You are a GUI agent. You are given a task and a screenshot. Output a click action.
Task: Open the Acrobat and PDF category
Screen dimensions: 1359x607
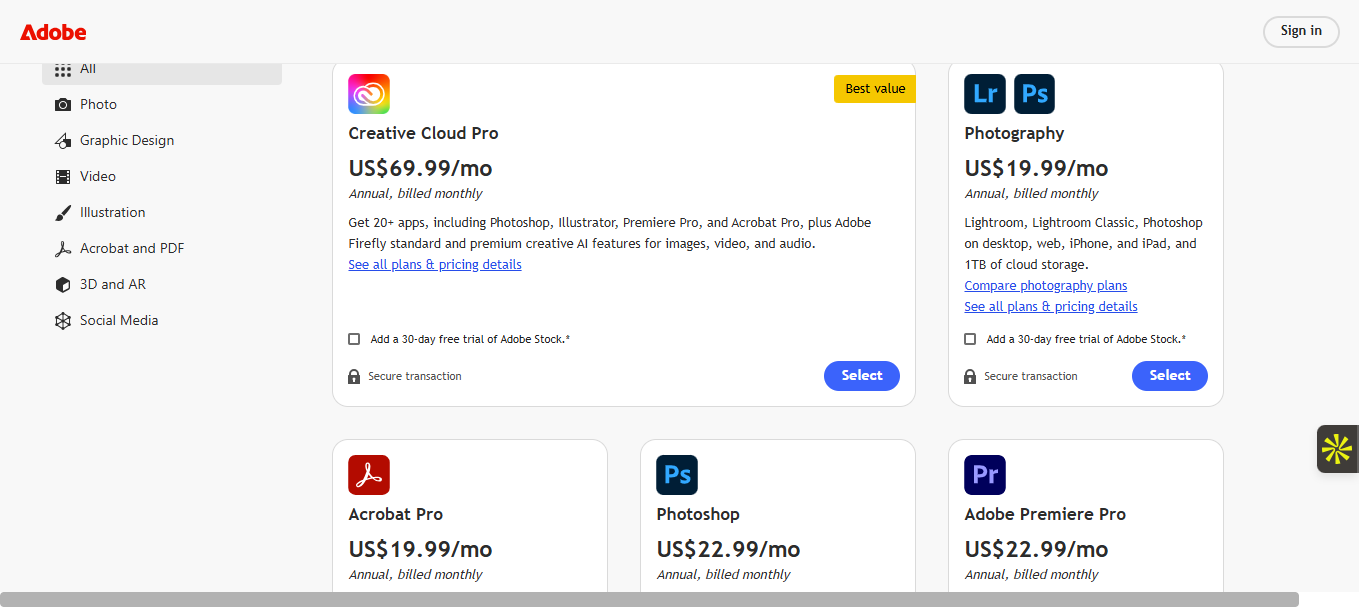click(x=132, y=248)
